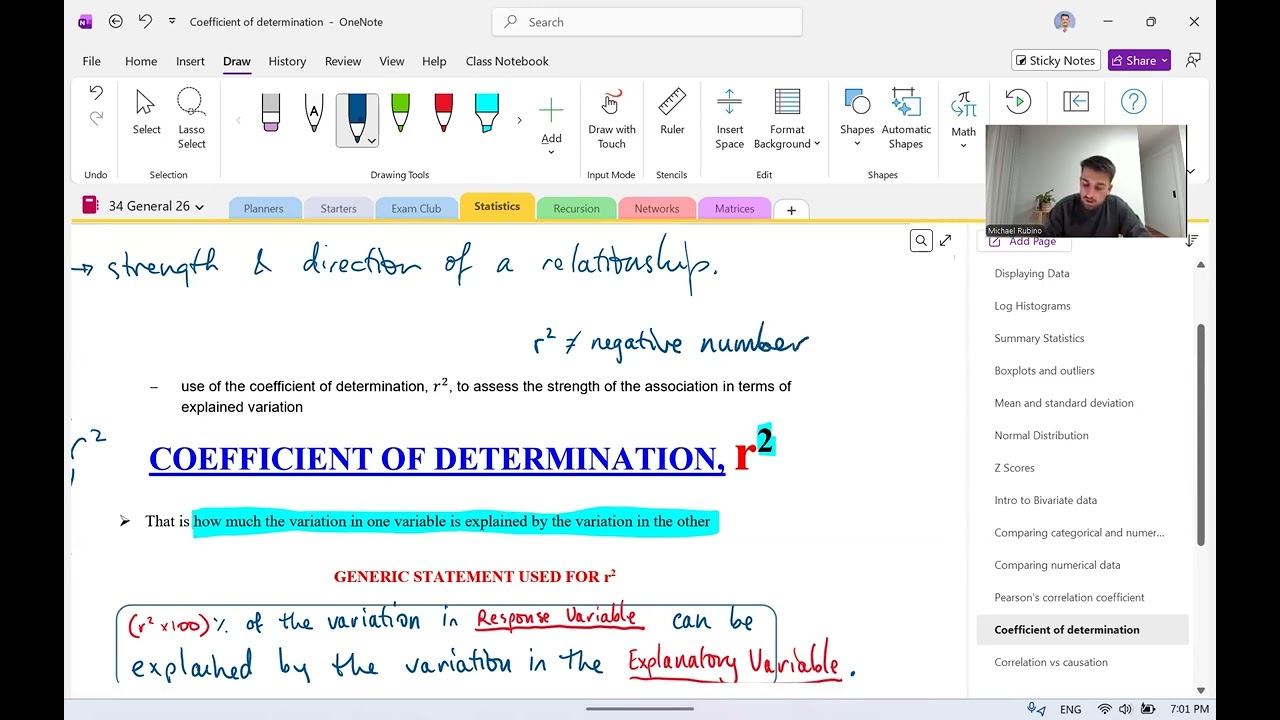Click the collapse-to-left arrow icon in ribbon

click(x=1076, y=101)
